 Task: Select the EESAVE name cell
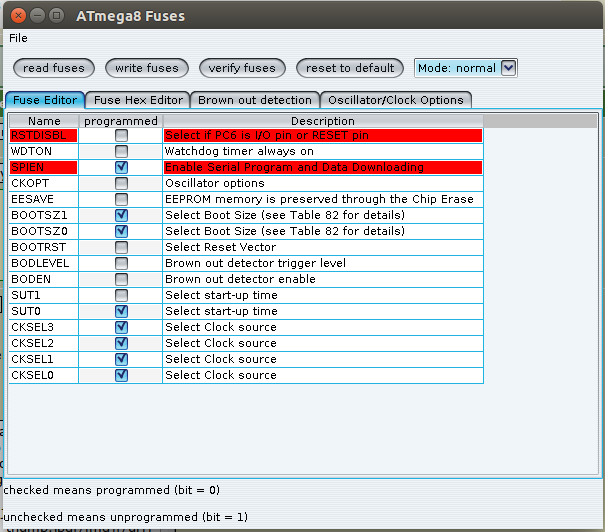(x=44, y=199)
